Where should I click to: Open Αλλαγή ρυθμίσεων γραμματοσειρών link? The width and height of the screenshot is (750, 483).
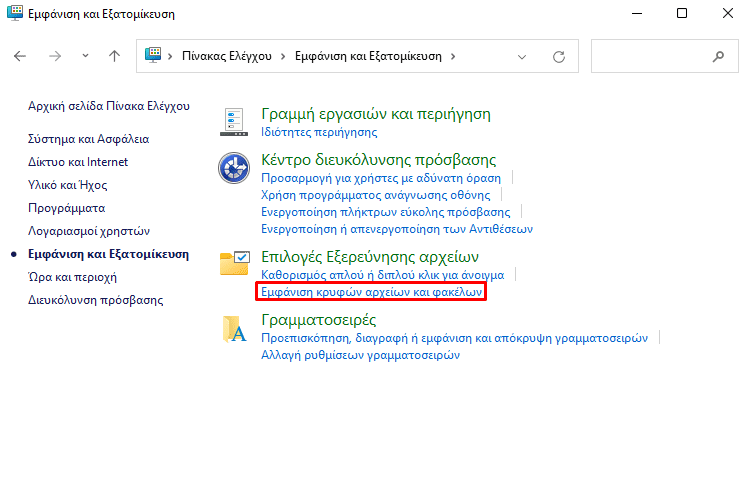(x=360, y=355)
